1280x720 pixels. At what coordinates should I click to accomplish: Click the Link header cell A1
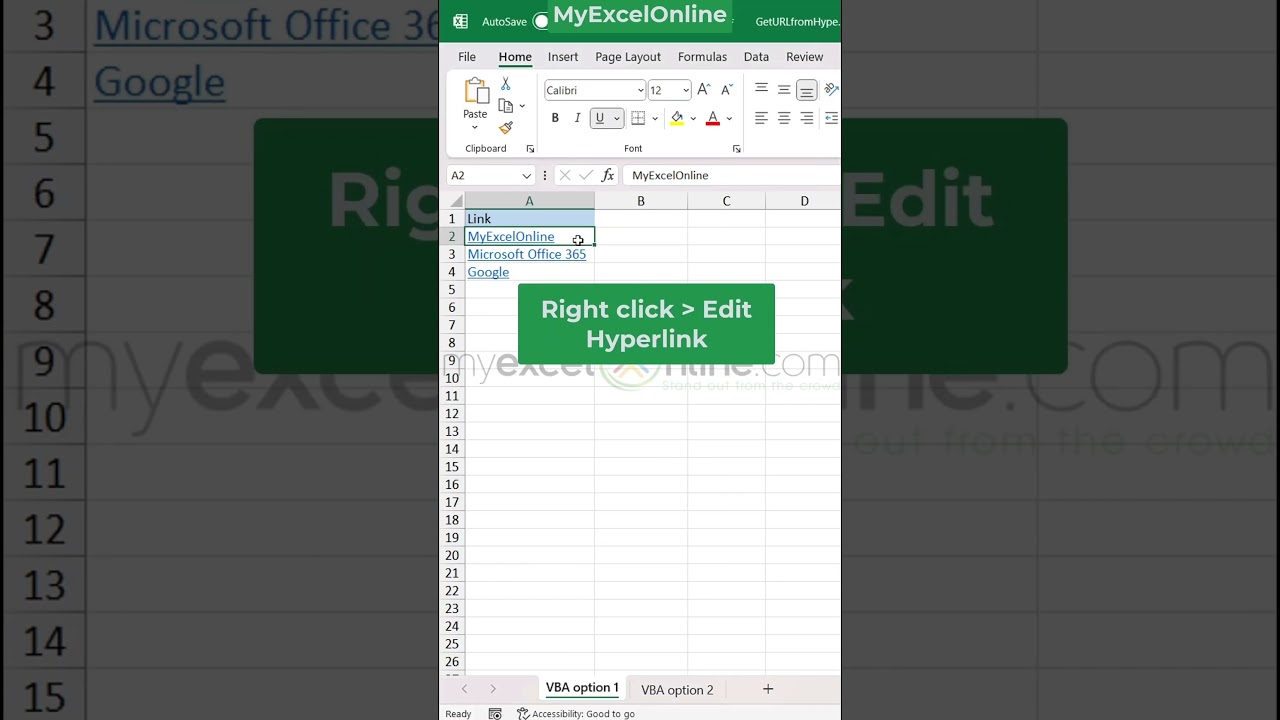(x=530, y=219)
